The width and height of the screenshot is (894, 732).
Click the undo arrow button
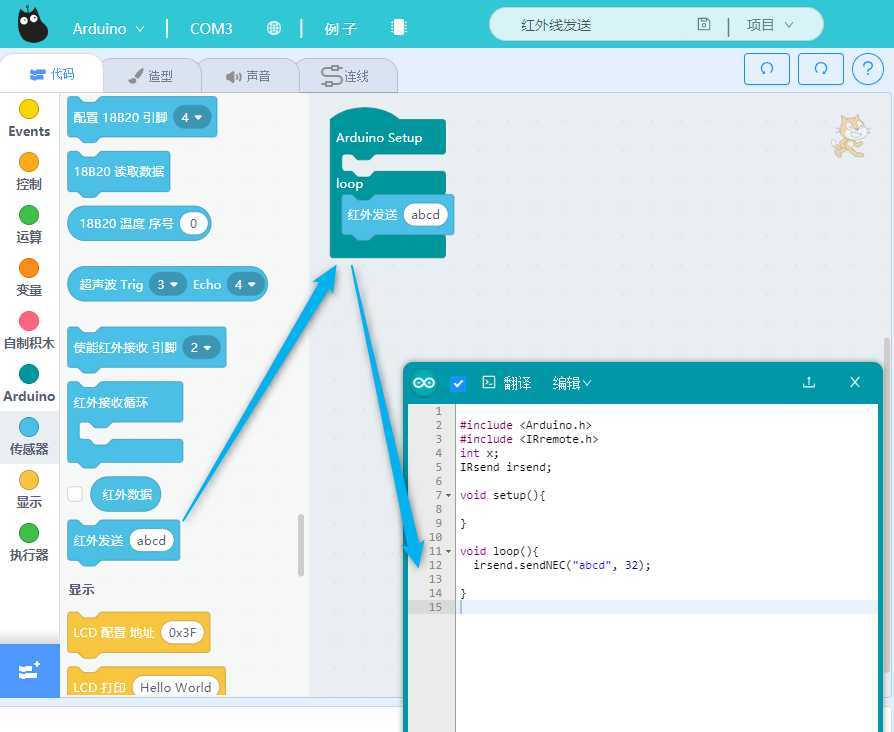[767, 69]
